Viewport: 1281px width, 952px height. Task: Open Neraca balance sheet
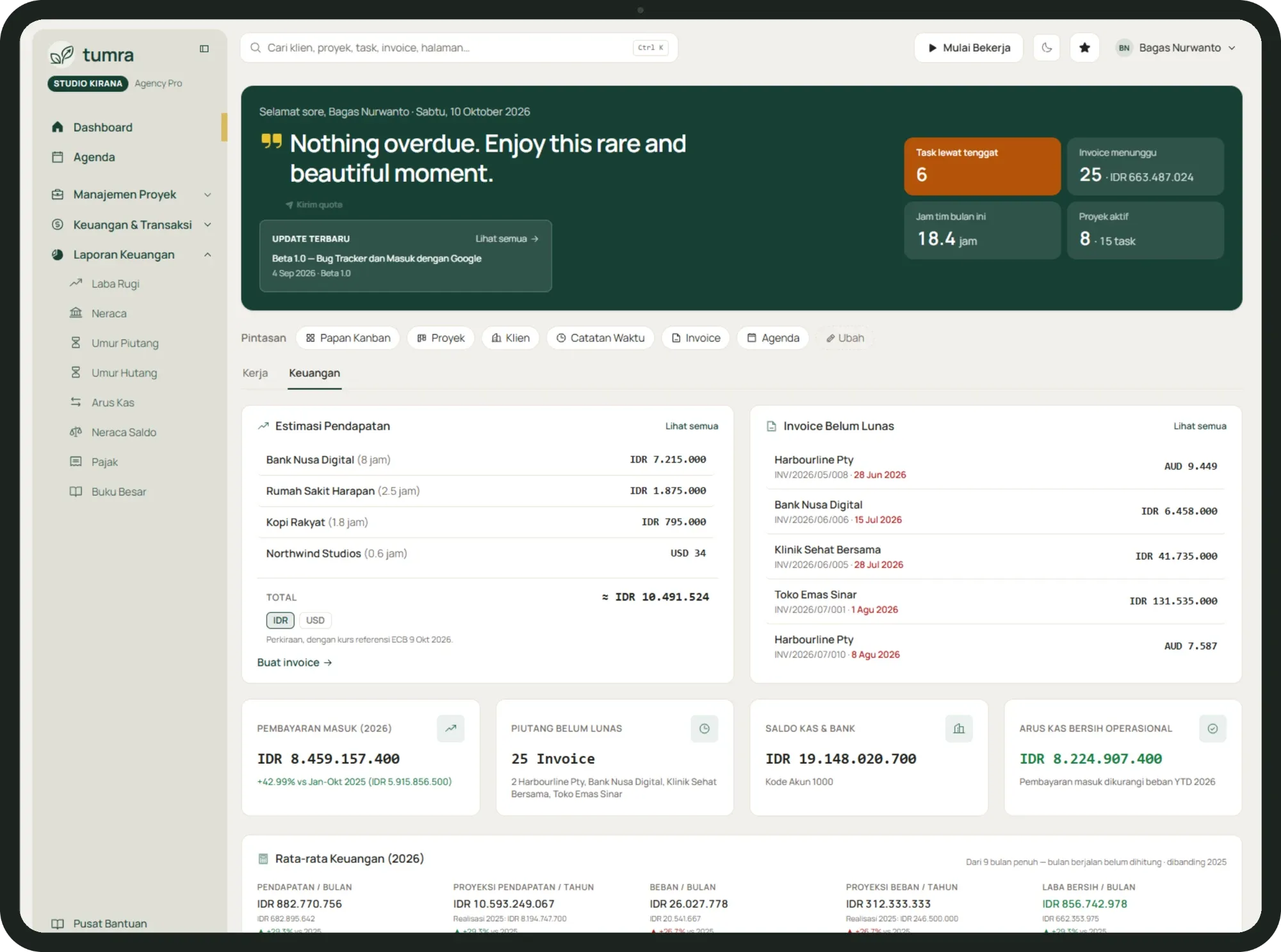[x=109, y=313]
